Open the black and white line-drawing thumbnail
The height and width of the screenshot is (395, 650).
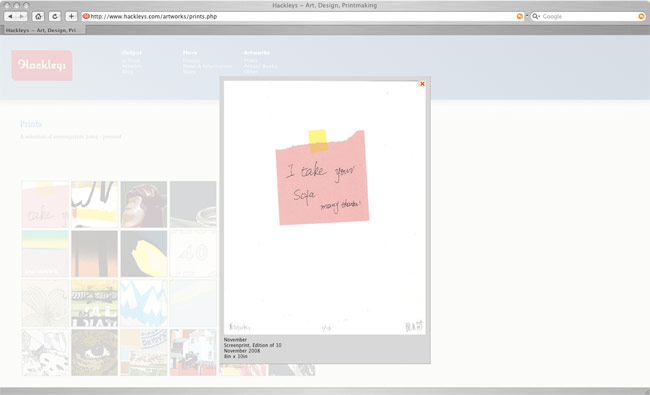point(45,352)
